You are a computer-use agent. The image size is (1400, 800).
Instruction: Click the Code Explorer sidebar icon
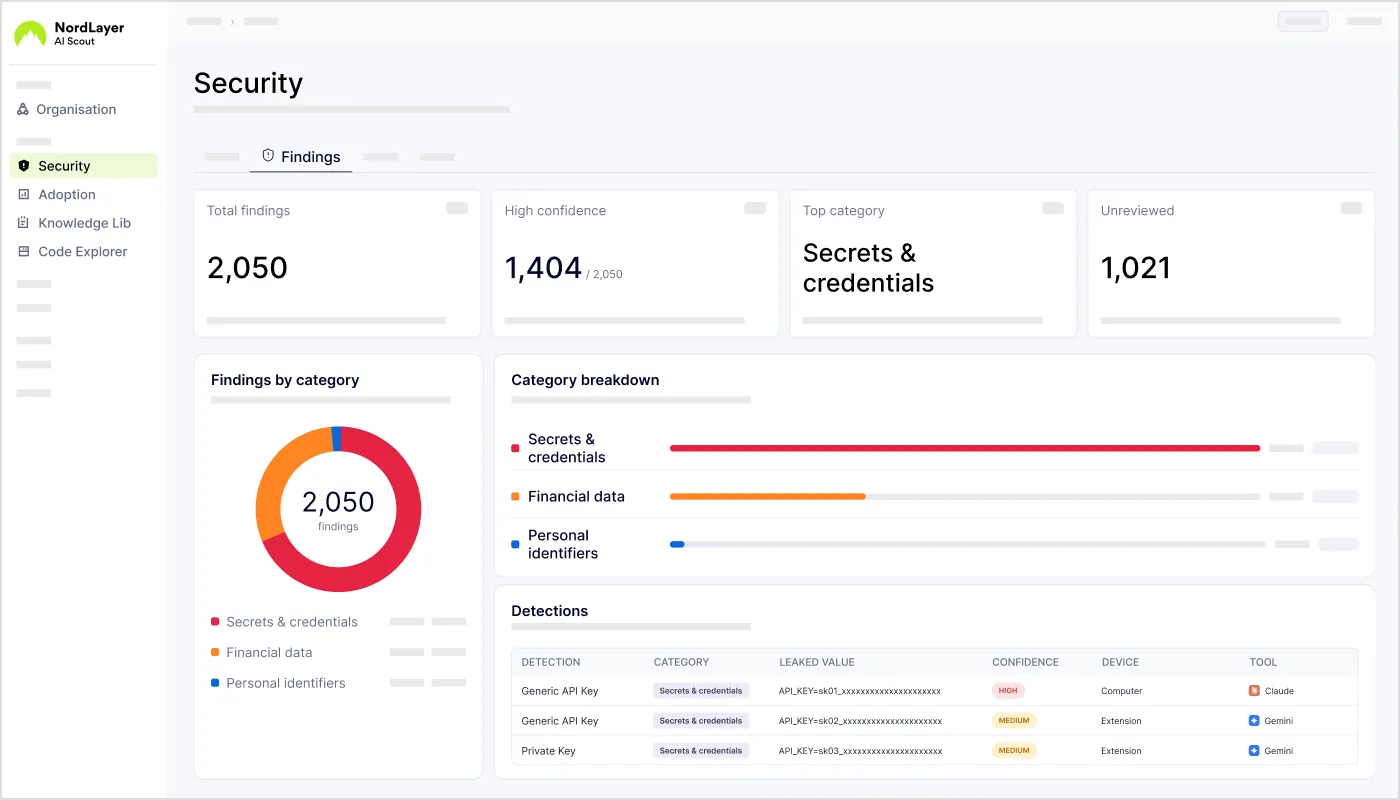click(x=24, y=251)
